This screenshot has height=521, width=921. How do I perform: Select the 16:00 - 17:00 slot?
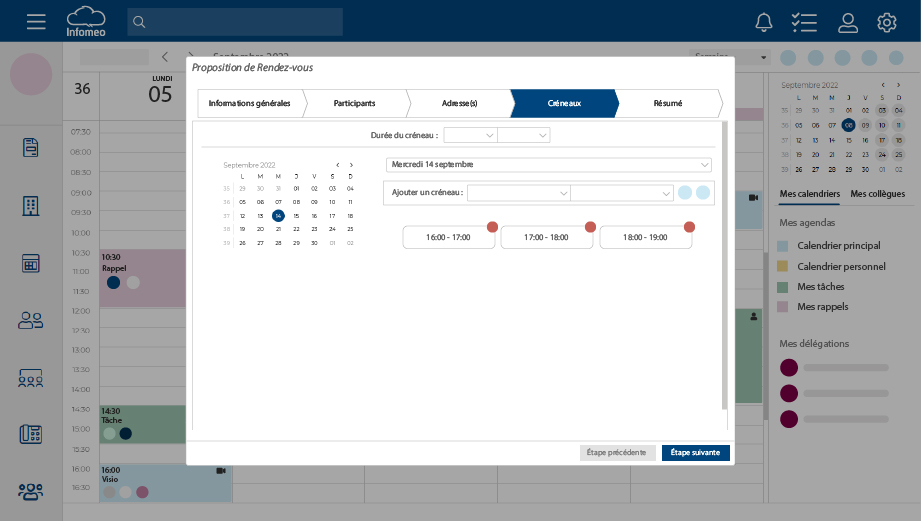coord(448,237)
